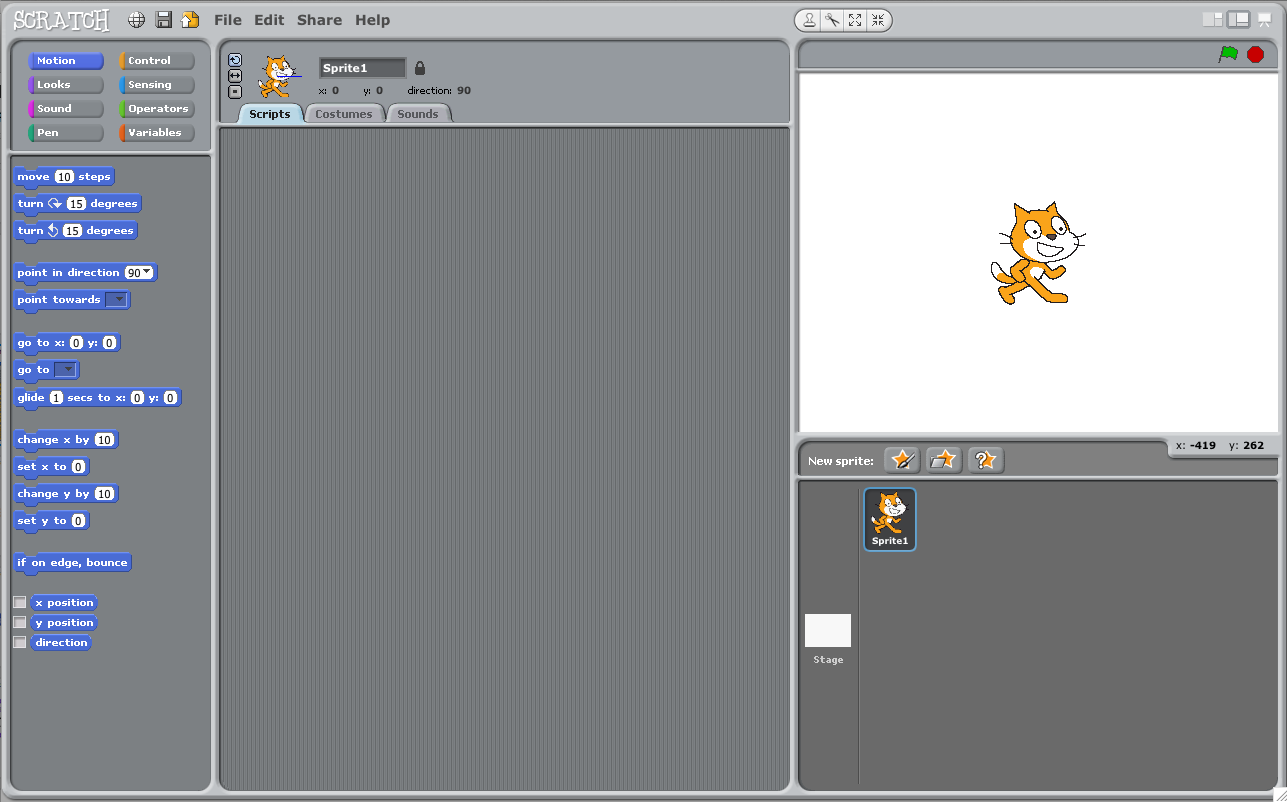Set rotation style to left-right flip
1287x802 pixels.
(235, 76)
